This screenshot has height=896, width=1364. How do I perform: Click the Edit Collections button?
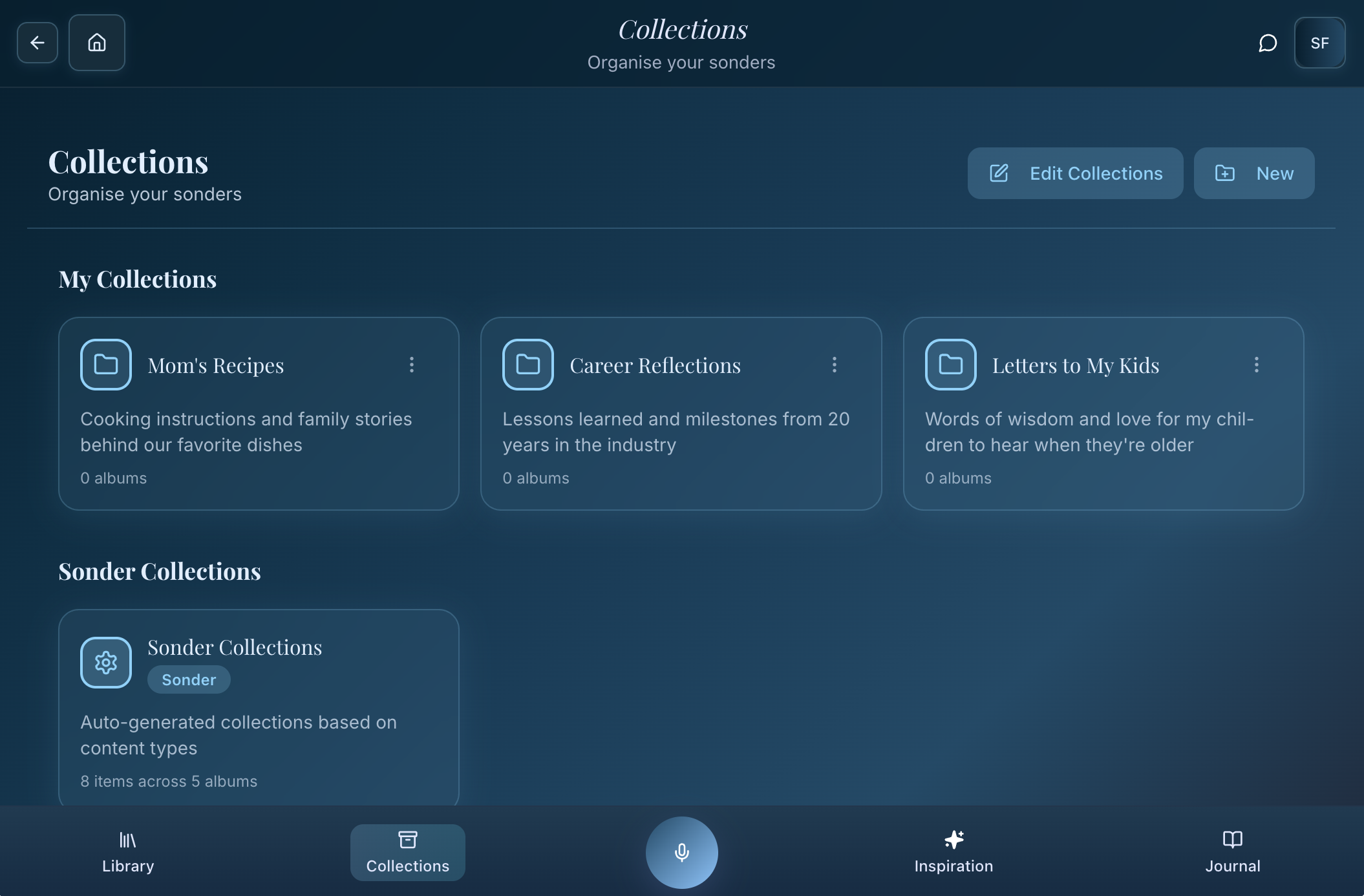1075,173
